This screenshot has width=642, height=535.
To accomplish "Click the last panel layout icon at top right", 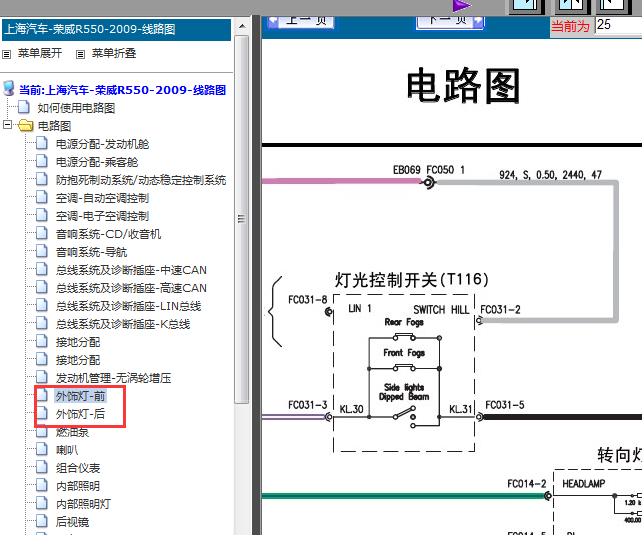I will pyautogui.click(x=615, y=6).
